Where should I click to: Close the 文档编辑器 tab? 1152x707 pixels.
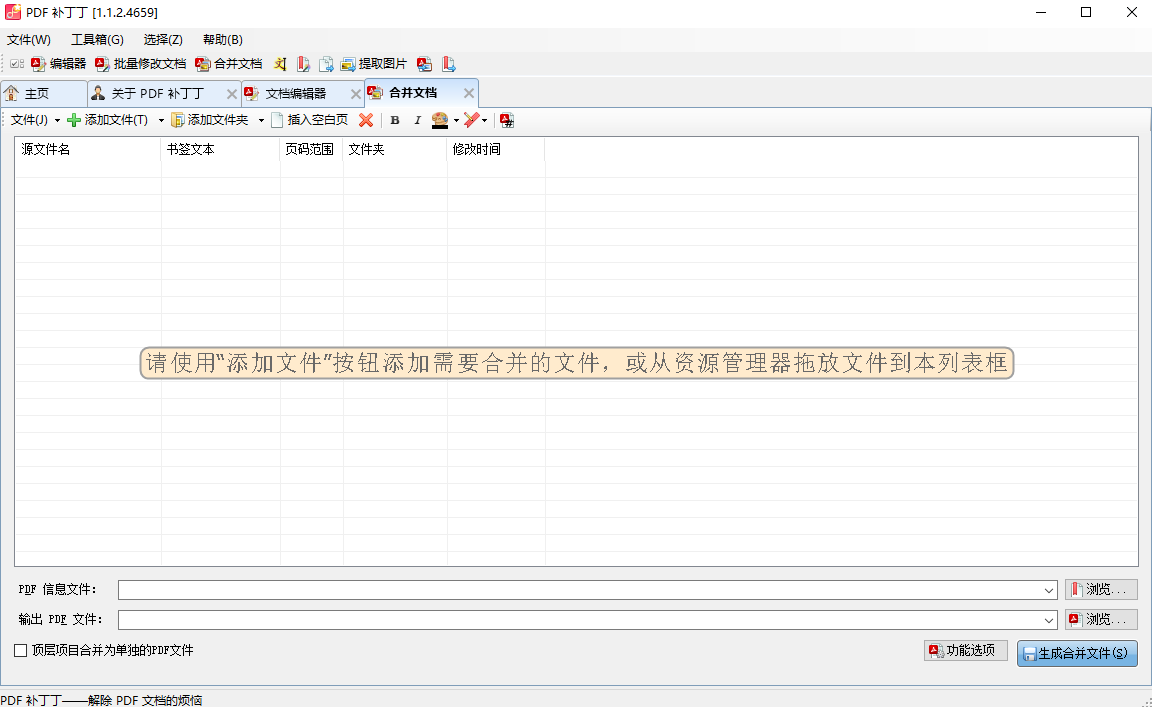356,94
